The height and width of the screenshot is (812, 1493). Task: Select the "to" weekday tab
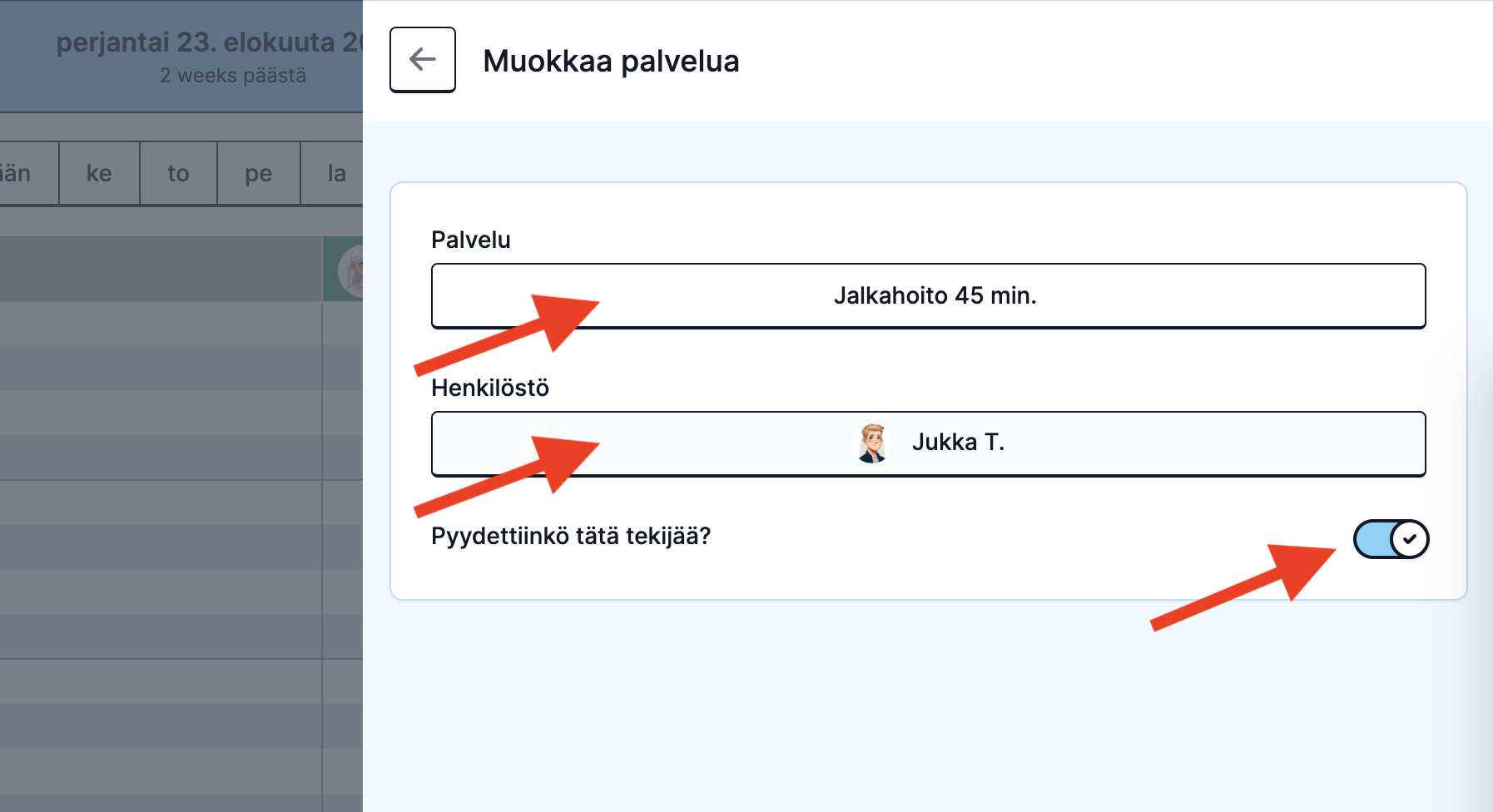(x=178, y=173)
